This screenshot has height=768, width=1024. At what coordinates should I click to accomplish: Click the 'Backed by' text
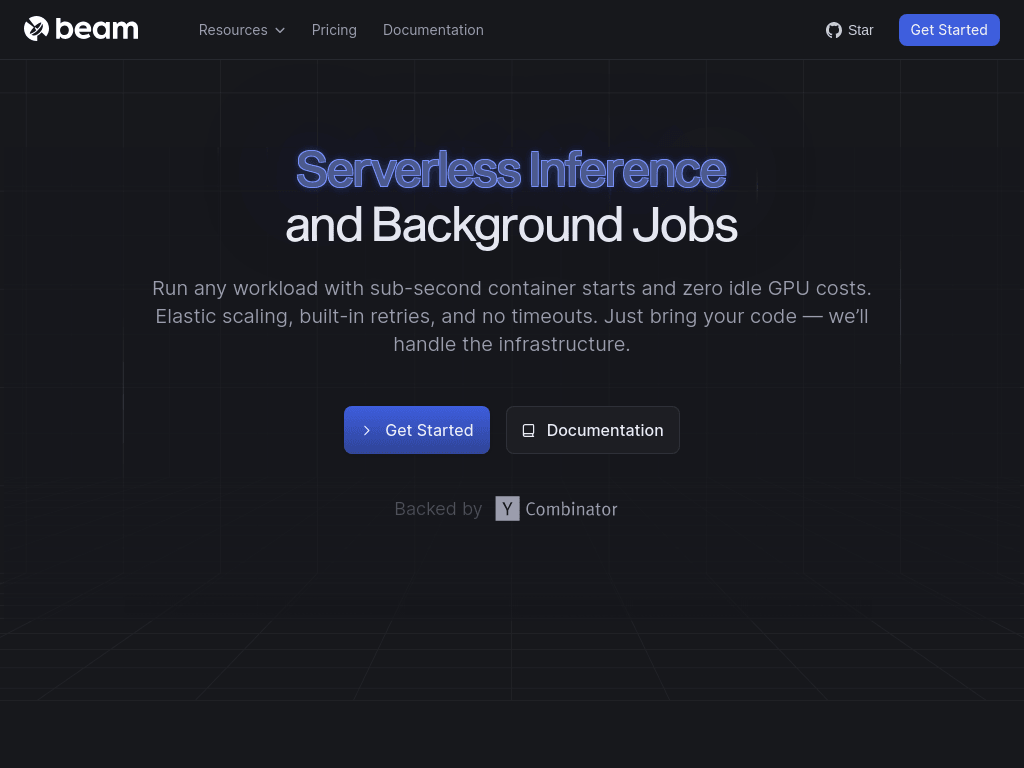click(438, 509)
